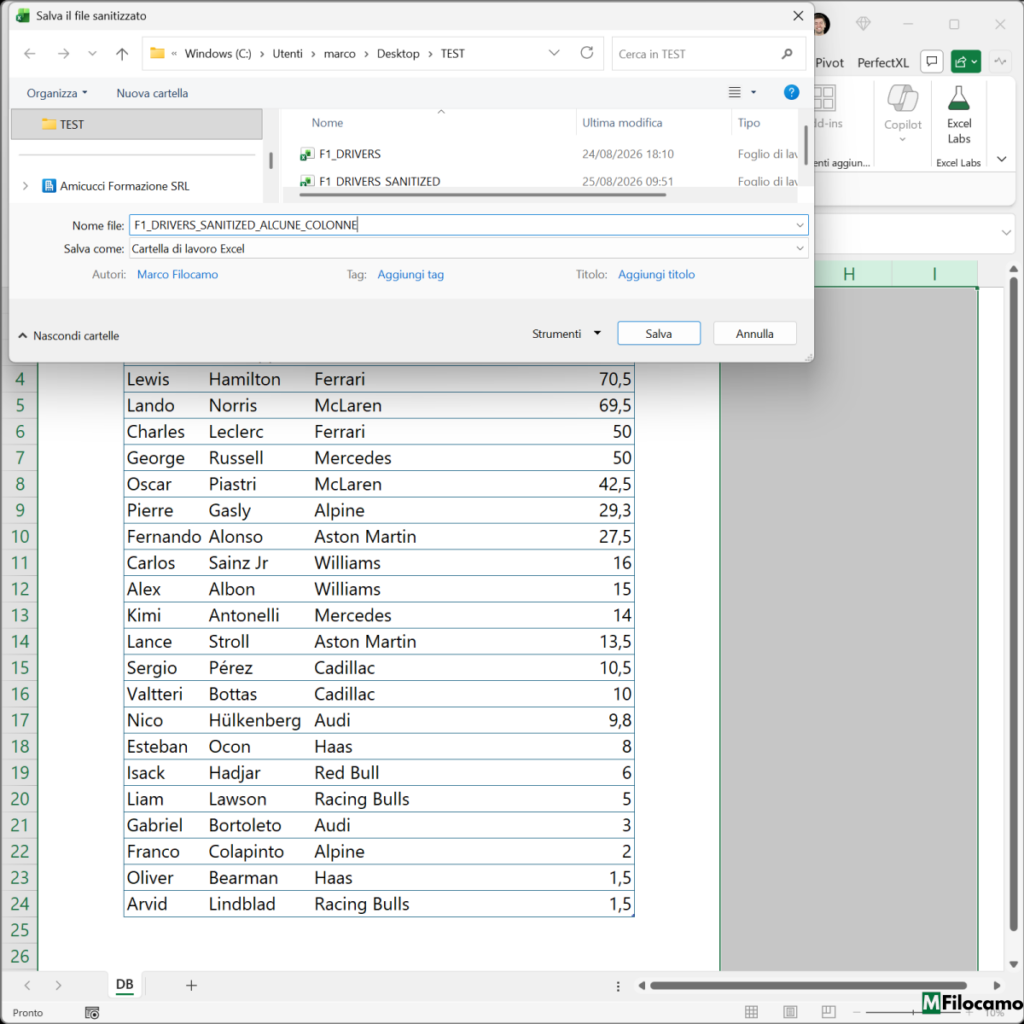The image size is (1024, 1024).
Task: Click the Excel horizontal scrollbar
Action: 808,985
